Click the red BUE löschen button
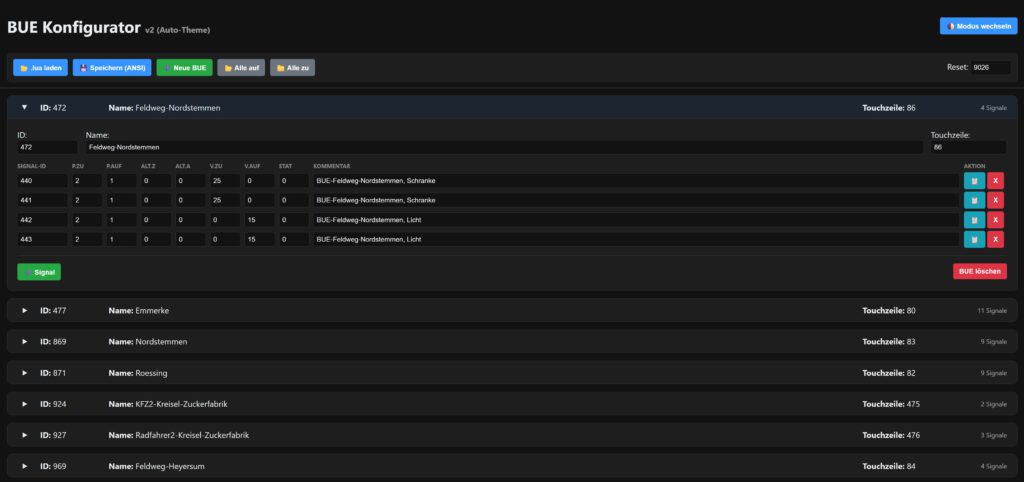Viewport: 1024px width, 482px height. point(979,272)
